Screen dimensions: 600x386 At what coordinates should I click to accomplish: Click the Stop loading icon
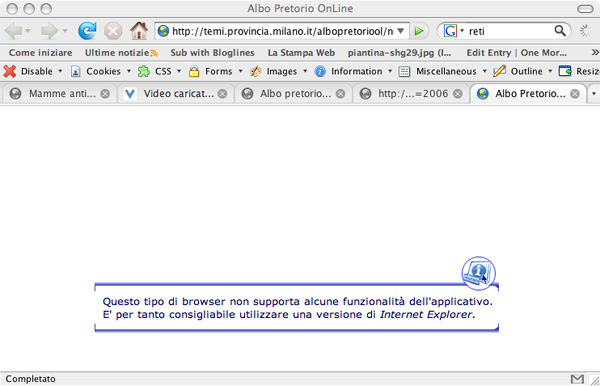[x=113, y=31]
